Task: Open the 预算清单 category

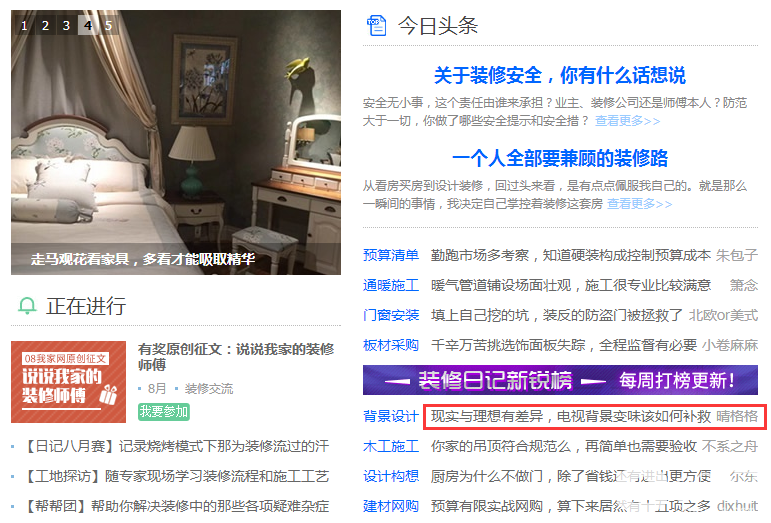Action: pos(391,255)
